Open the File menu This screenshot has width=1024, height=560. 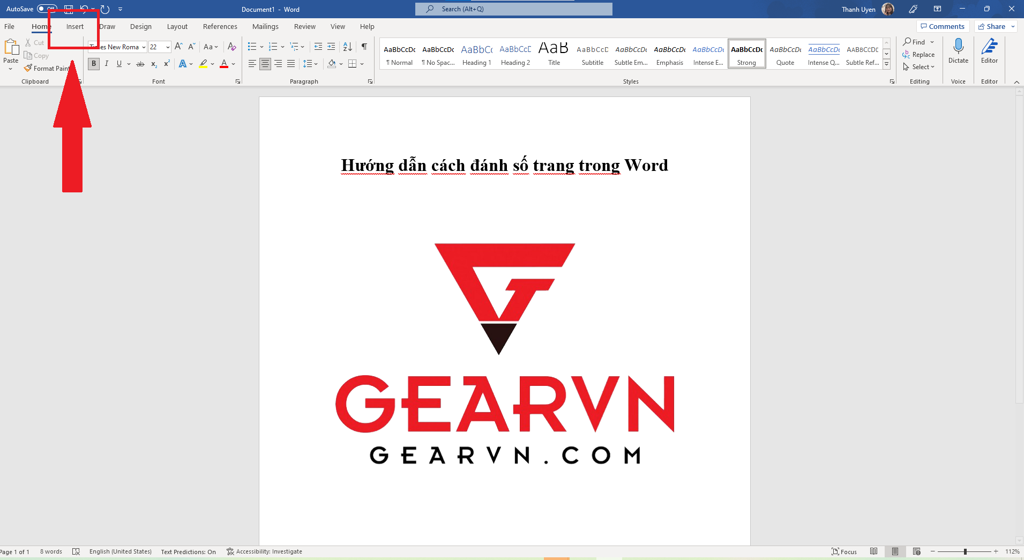point(9,27)
